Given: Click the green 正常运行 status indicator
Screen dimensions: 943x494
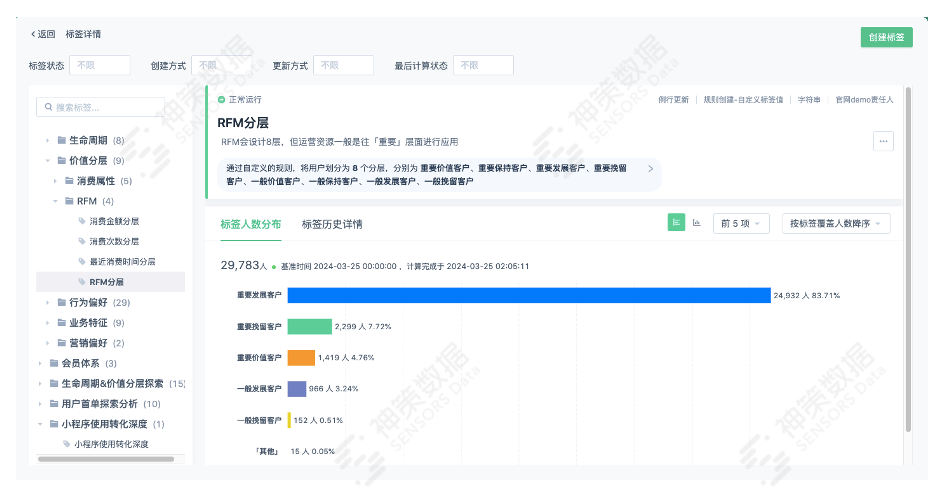Looking at the screenshot, I should [x=221, y=100].
